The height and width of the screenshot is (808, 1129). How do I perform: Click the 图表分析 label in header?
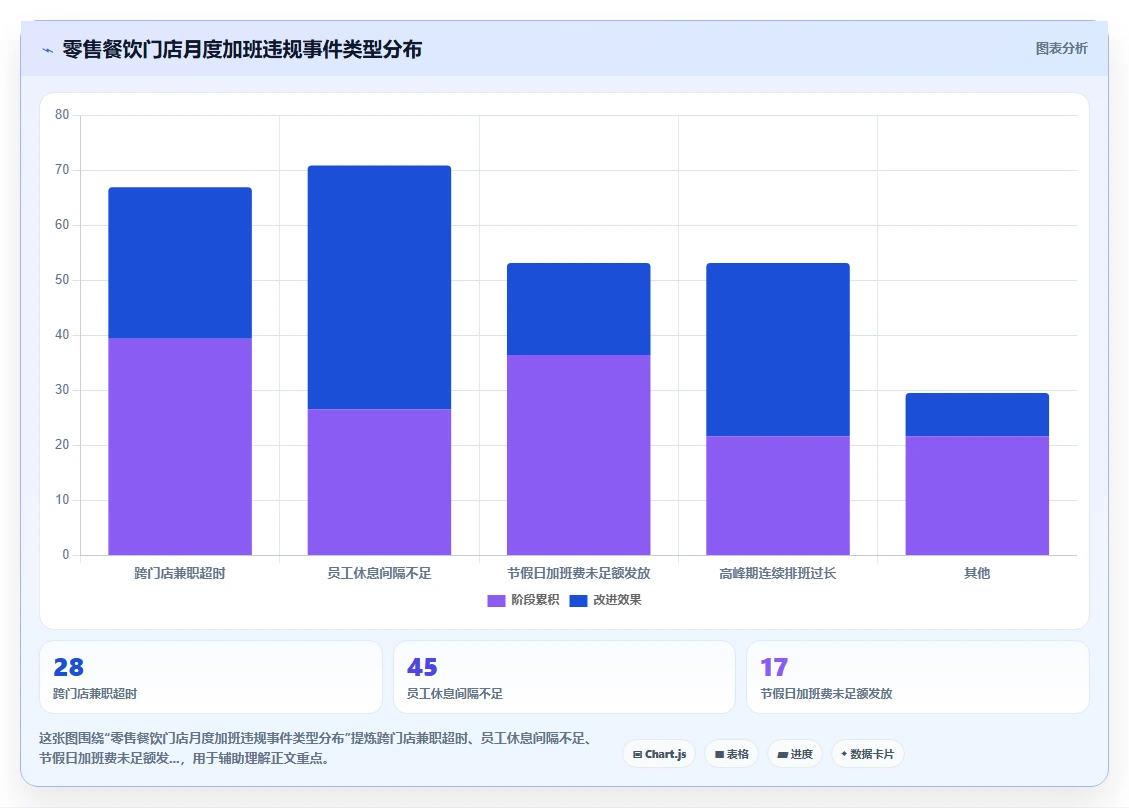1061,48
